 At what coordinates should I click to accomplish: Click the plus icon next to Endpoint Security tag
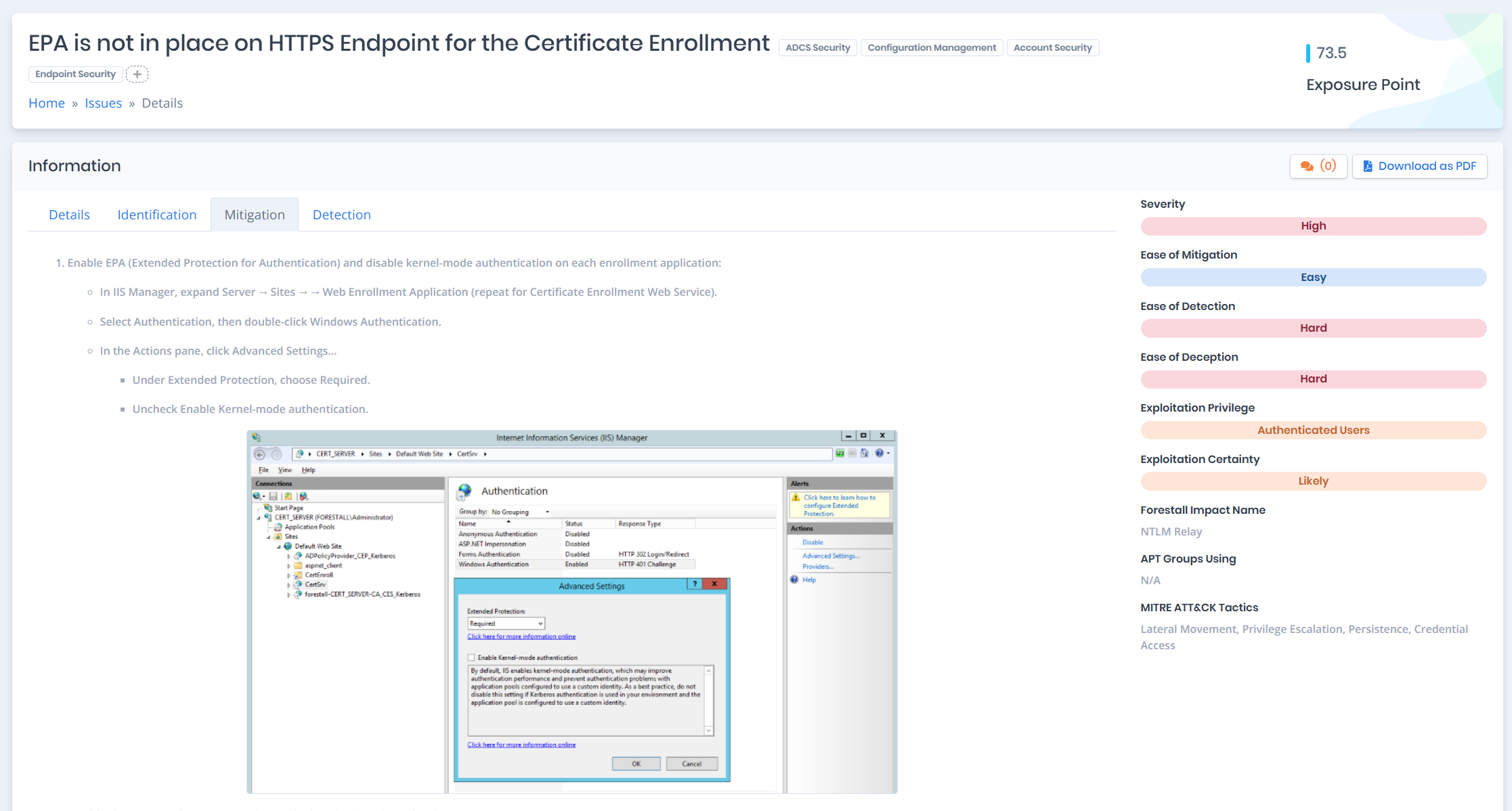pos(137,74)
